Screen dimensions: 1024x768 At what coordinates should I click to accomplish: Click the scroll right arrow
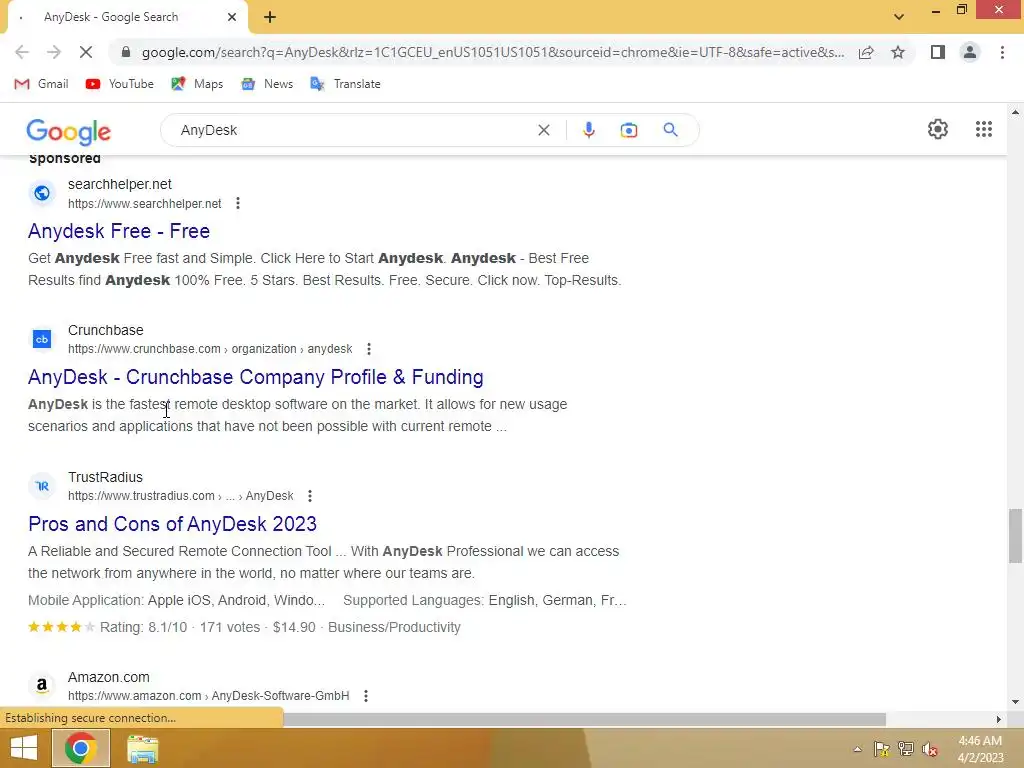click(x=999, y=719)
